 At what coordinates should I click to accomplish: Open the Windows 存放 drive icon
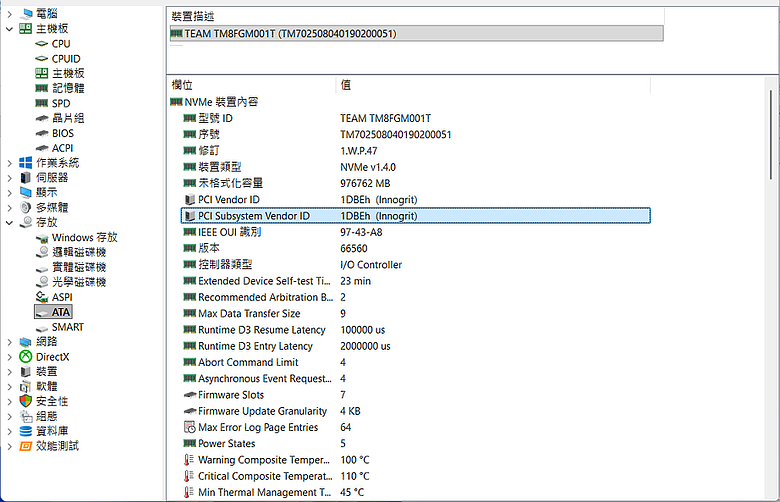pyautogui.click(x=42, y=238)
